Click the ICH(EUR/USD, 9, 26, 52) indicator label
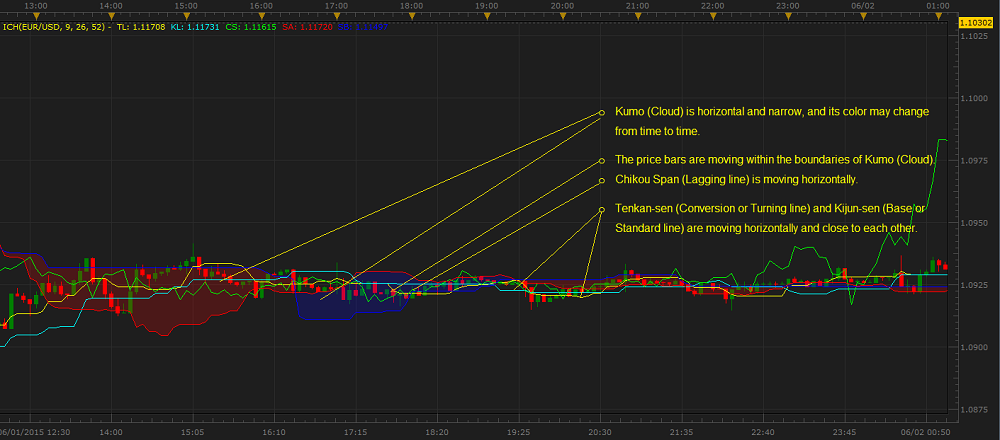 click(55, 27)
